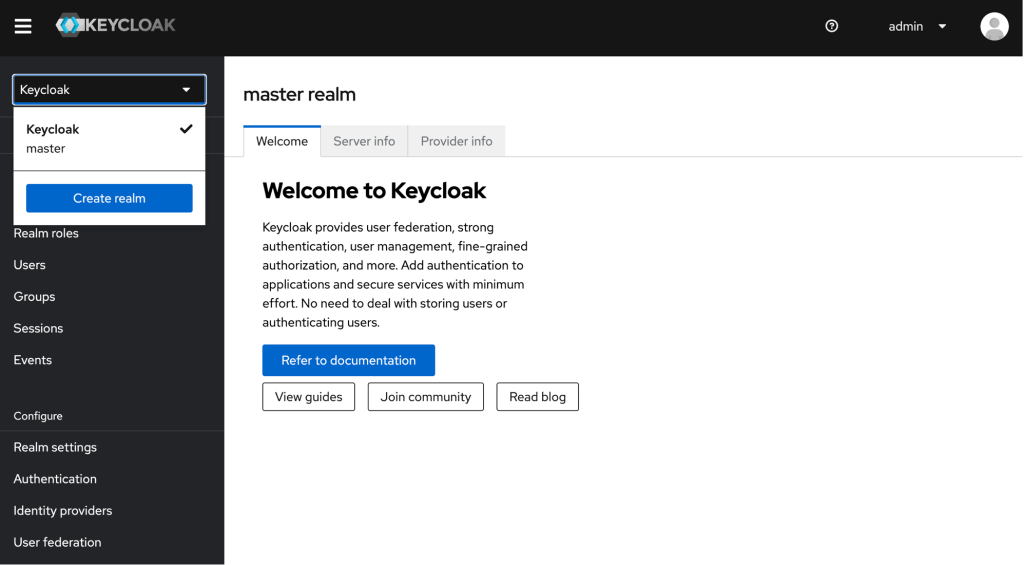Open User federation
1024x565 pixels.
coord(57,542)
